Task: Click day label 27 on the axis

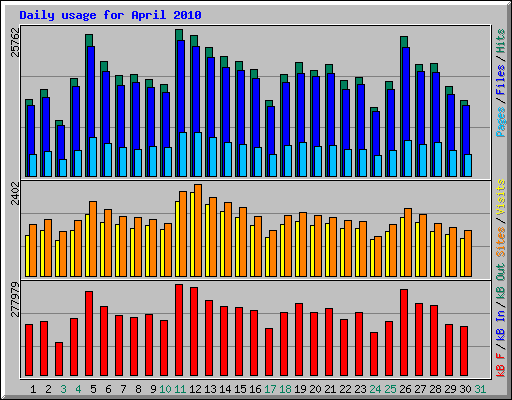Action: (x=420, y=389)
